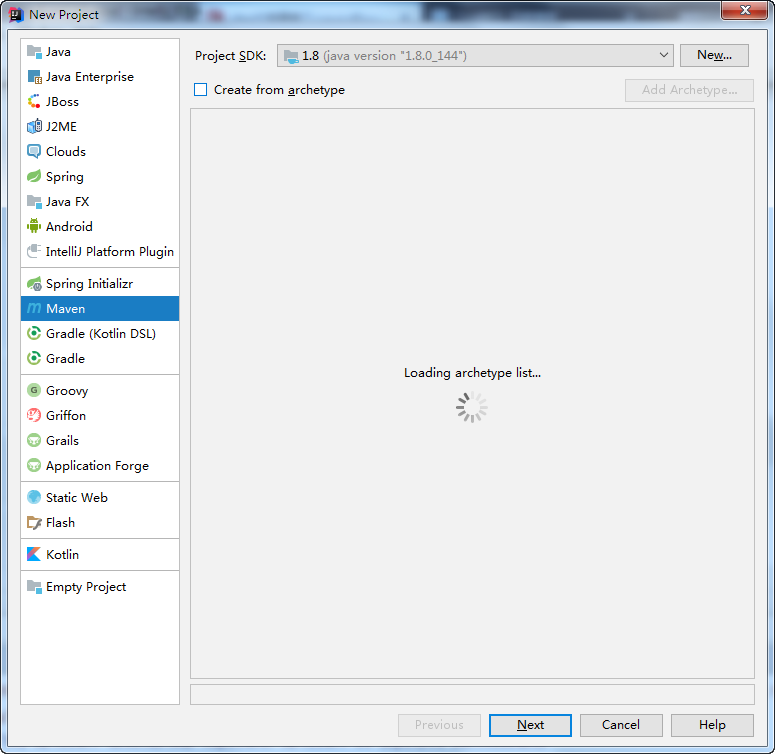Choose 'IntelliJ Platform Plugin' label
This screenshot has width=775, height=754.
(110, 251)
